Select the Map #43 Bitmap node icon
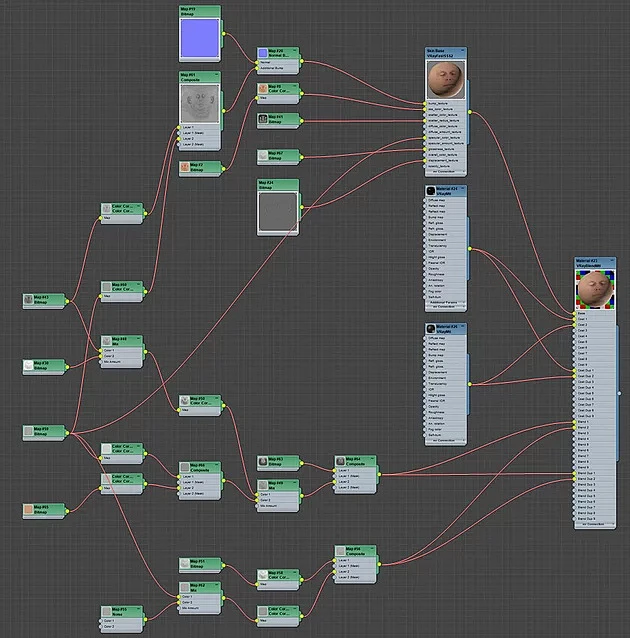The width and height of the screenshot is (630, 638). coord(29,300)
